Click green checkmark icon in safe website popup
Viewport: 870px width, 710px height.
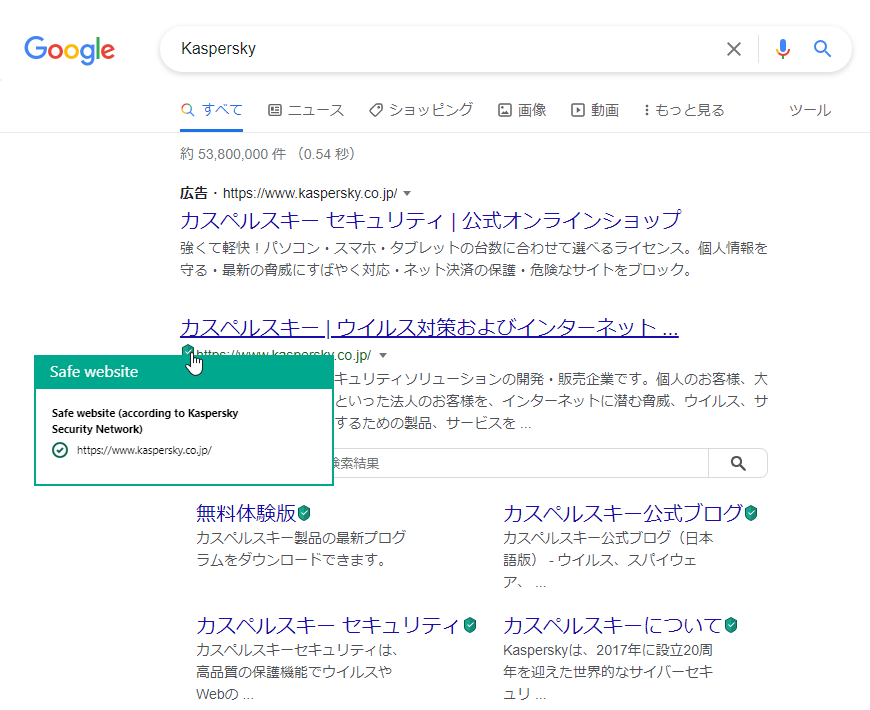(x=60, y=450)
